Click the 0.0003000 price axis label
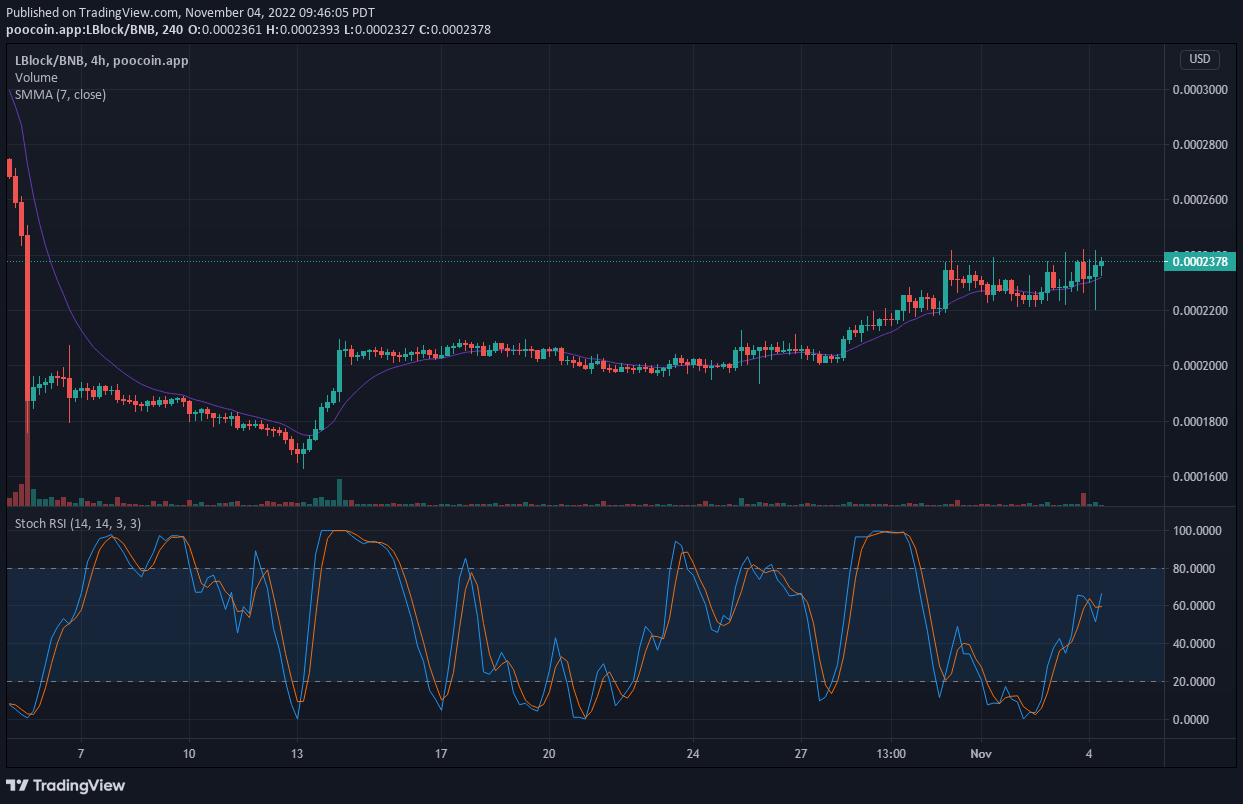Screen dimensions: 1243x804 click(1200, 89)
